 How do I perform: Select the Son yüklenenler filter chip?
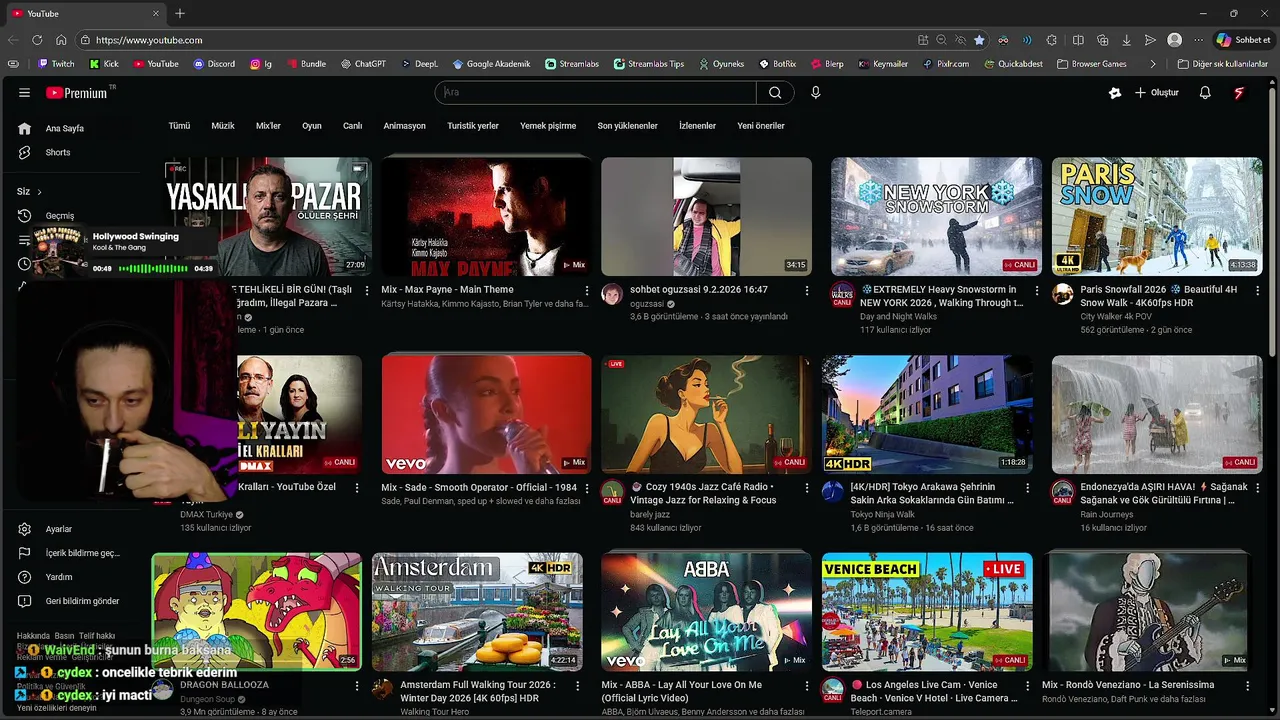click(x=627, y=126)
